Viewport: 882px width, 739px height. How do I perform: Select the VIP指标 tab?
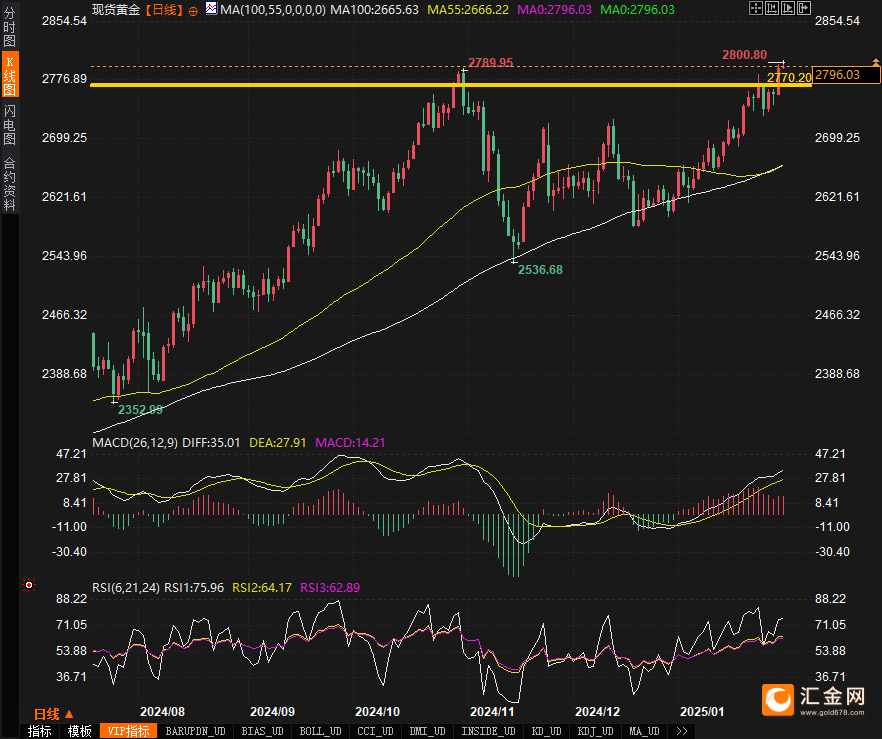pos(129,731)
